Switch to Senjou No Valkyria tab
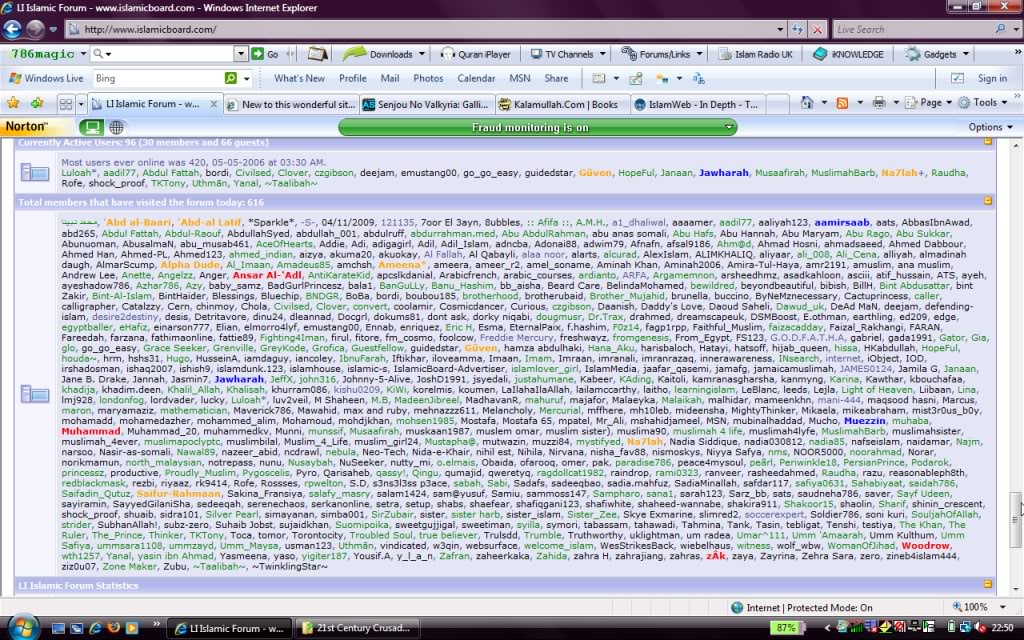 coord(426,104)
